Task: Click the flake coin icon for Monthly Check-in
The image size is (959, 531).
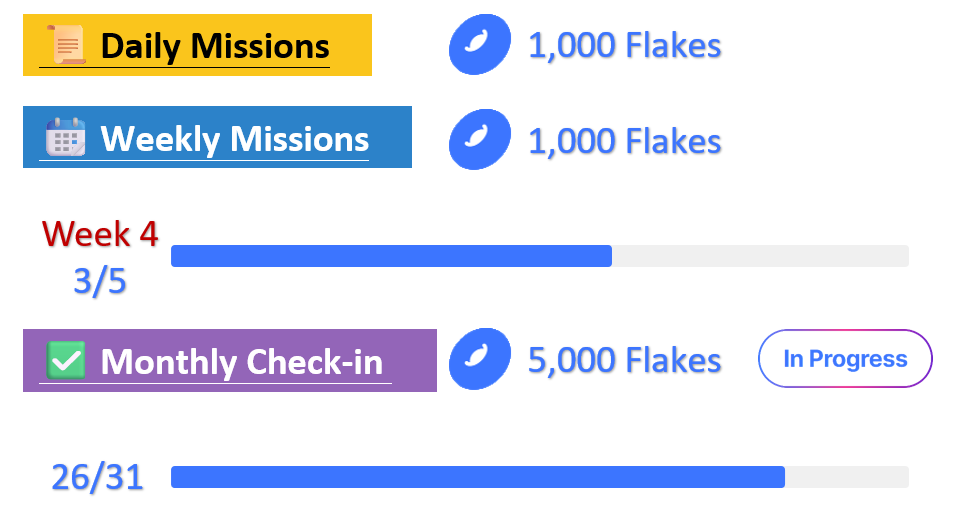Action: click(x=480, y=360)
